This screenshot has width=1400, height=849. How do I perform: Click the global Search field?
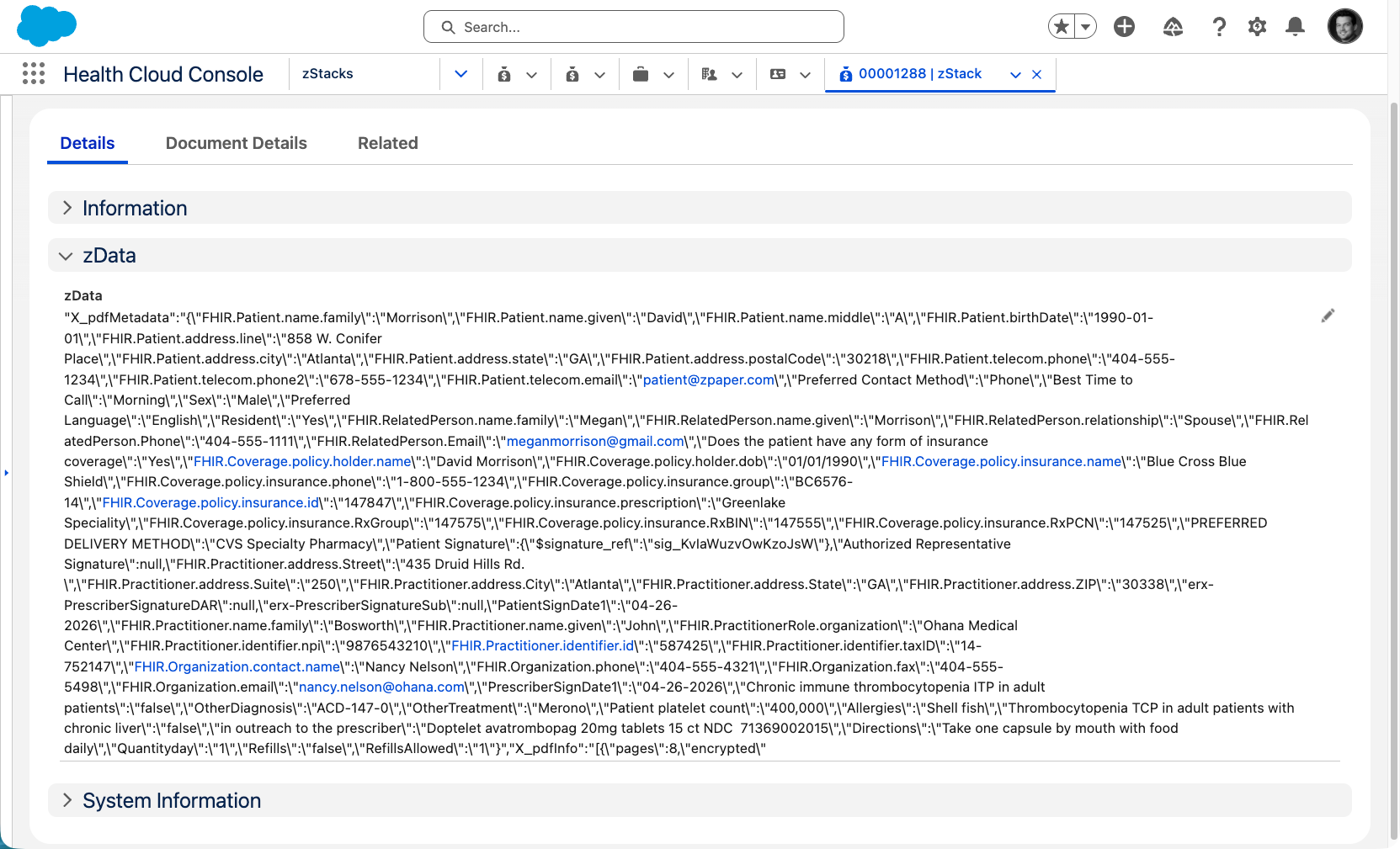pyautogui.click(x=634, y=27)
